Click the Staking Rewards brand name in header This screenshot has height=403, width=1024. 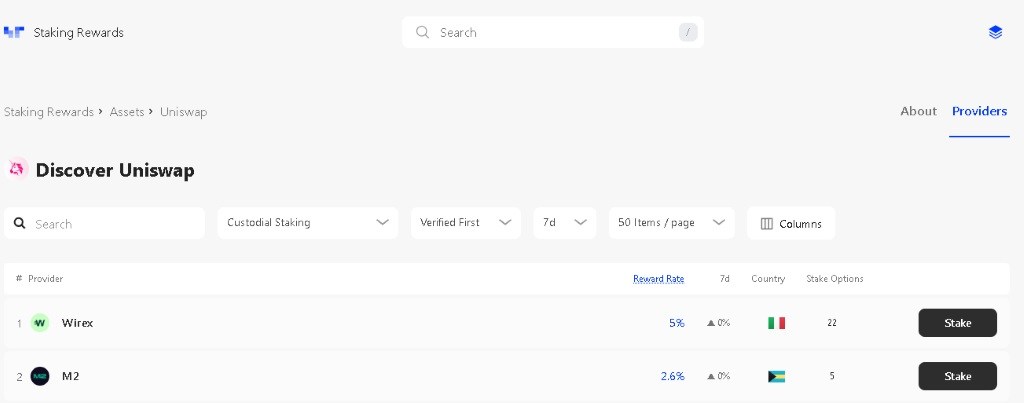point(78,32)
